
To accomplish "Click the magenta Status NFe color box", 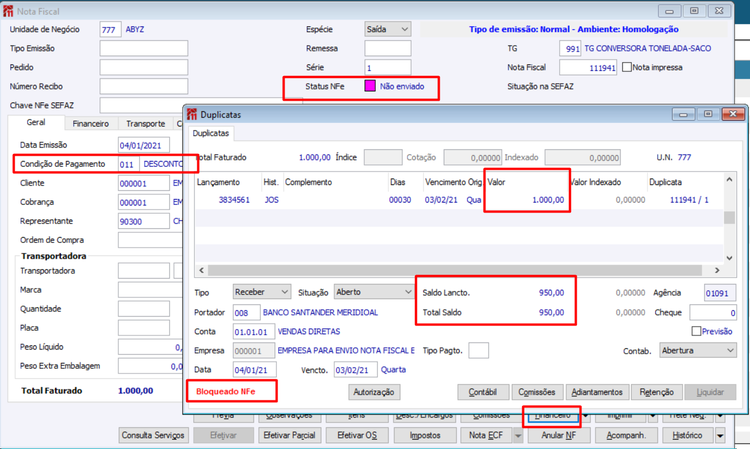I will (x=369, y=87).
